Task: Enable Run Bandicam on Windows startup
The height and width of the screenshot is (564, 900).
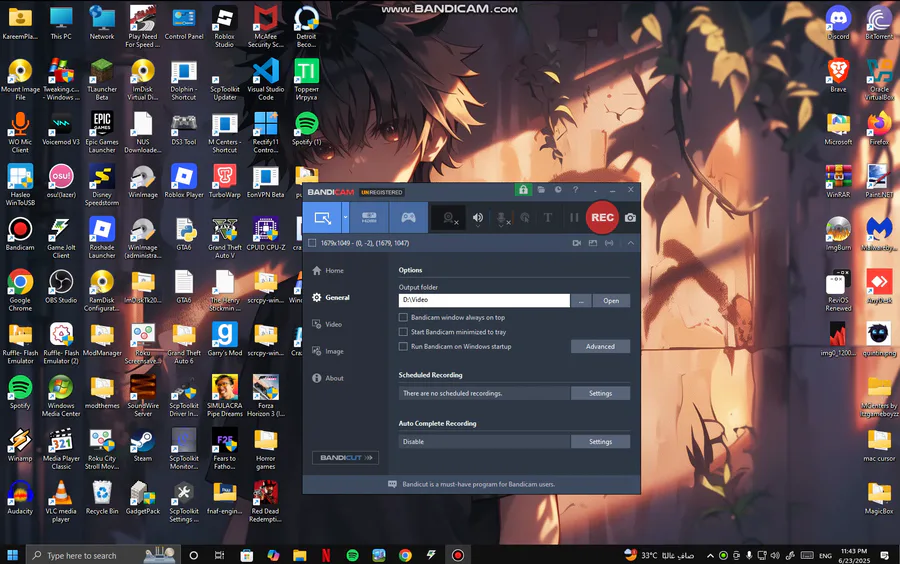Action: pos(403,347)
